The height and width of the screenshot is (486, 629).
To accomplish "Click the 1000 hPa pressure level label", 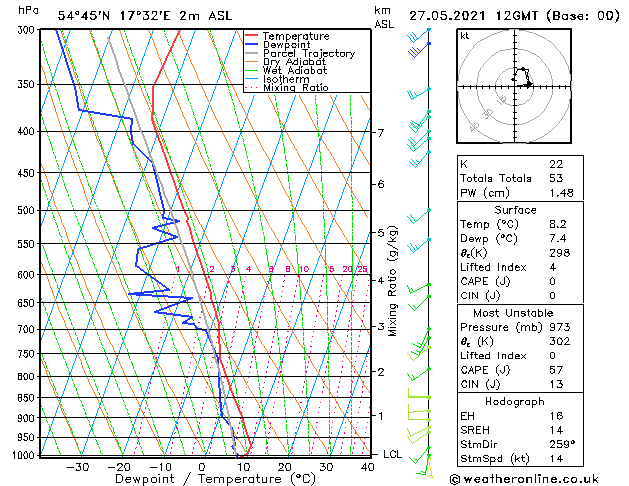I will tap(25, 455).
